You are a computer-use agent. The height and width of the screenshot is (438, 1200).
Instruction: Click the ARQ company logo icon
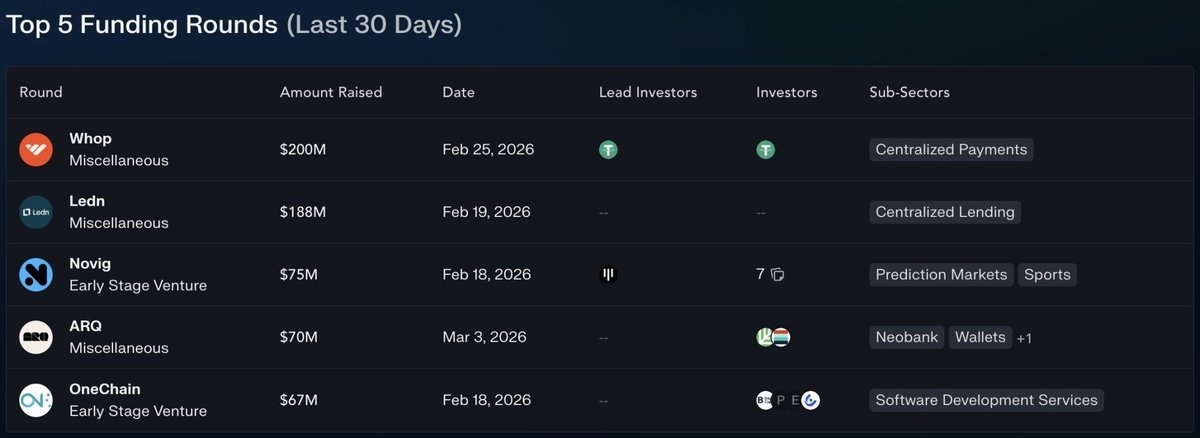click(x=36, y=337)
